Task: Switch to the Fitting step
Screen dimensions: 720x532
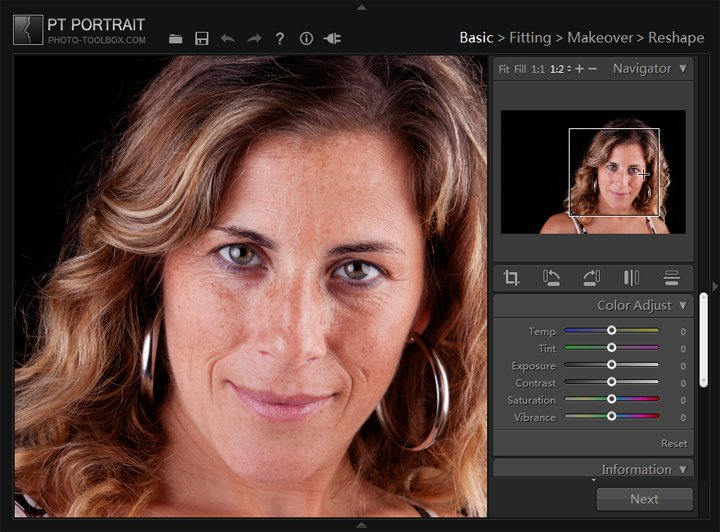Action: point(529,37)
